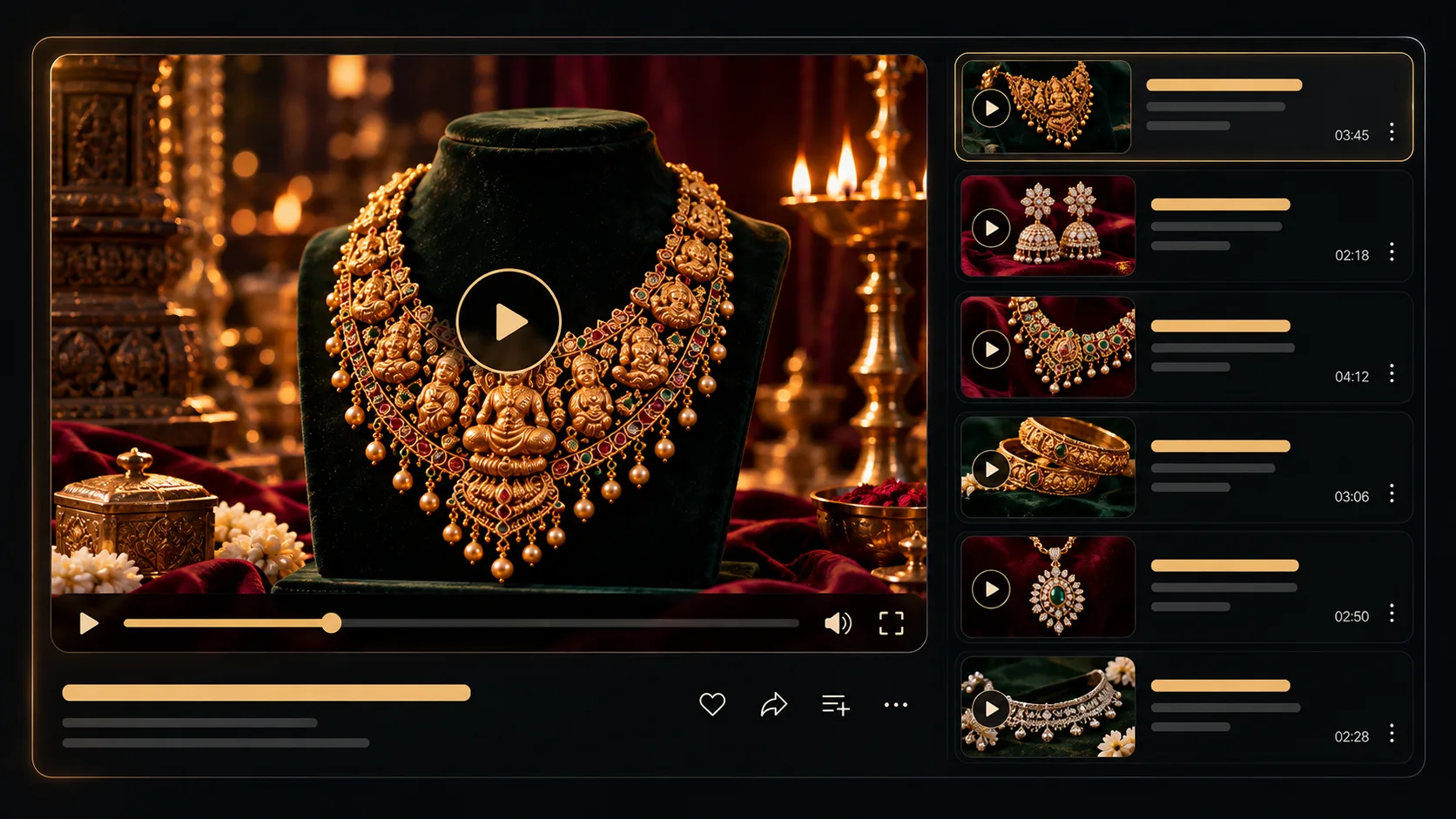The height and width of the screenshot is (819, 1456).
Task: Click the small play icon in control bar
Action: (x=89, y=623)
